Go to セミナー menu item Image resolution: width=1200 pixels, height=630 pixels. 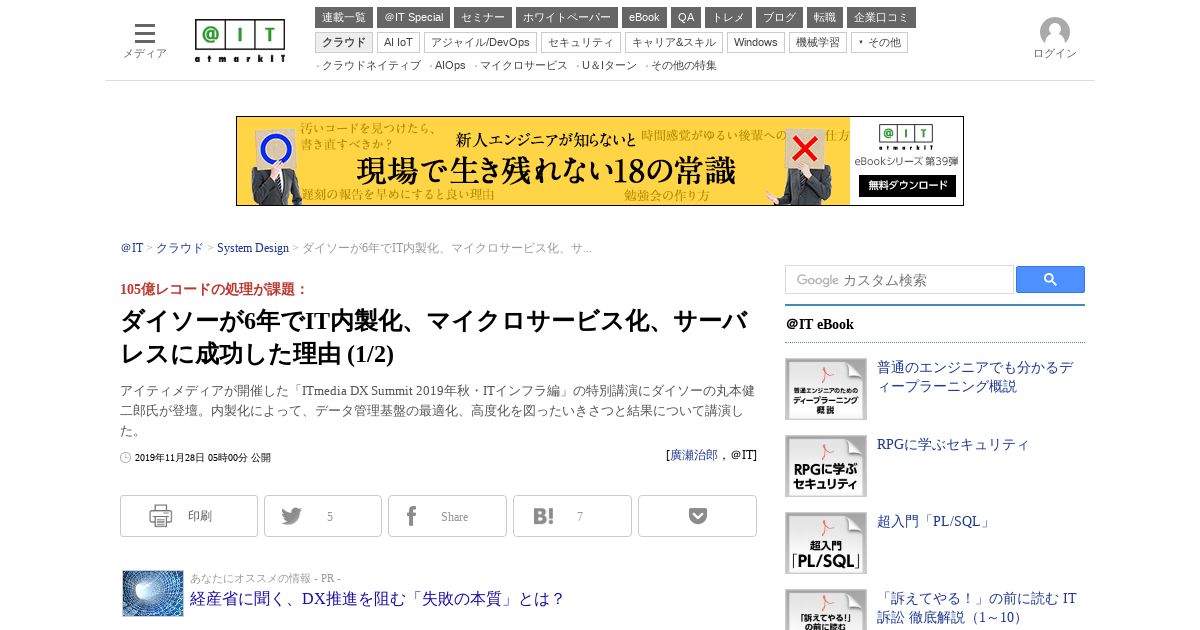pyautogui.click(x=483, y=18)
